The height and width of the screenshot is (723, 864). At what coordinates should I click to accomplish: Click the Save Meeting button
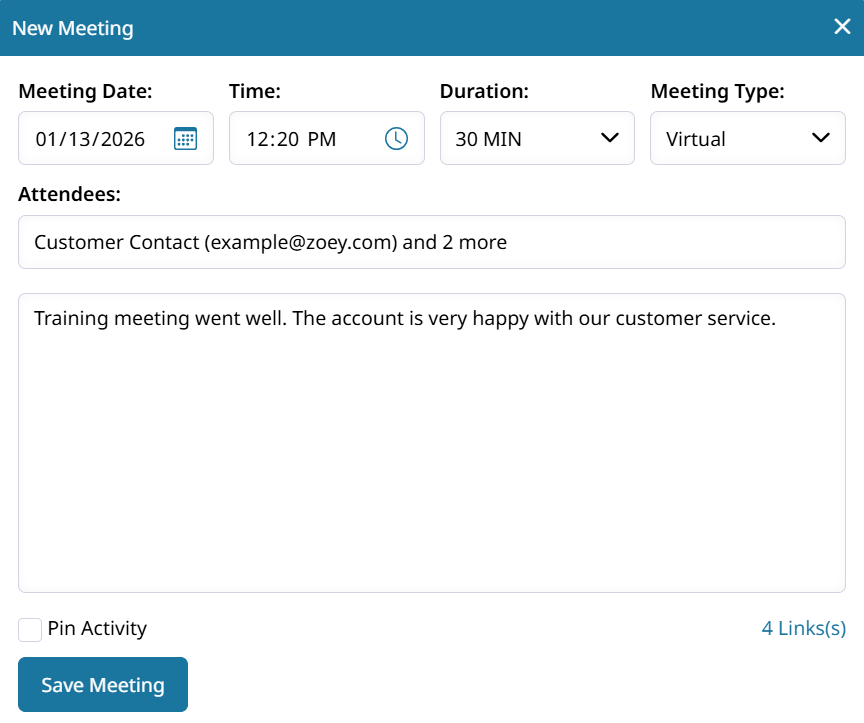tap(103, 685)
